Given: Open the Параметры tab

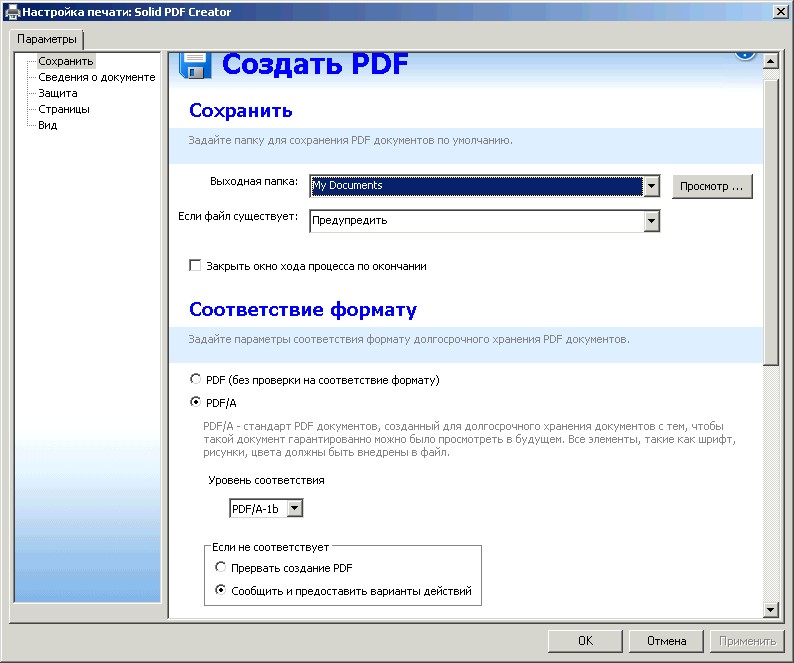Looking at the screenshot, I should [47, 39].
